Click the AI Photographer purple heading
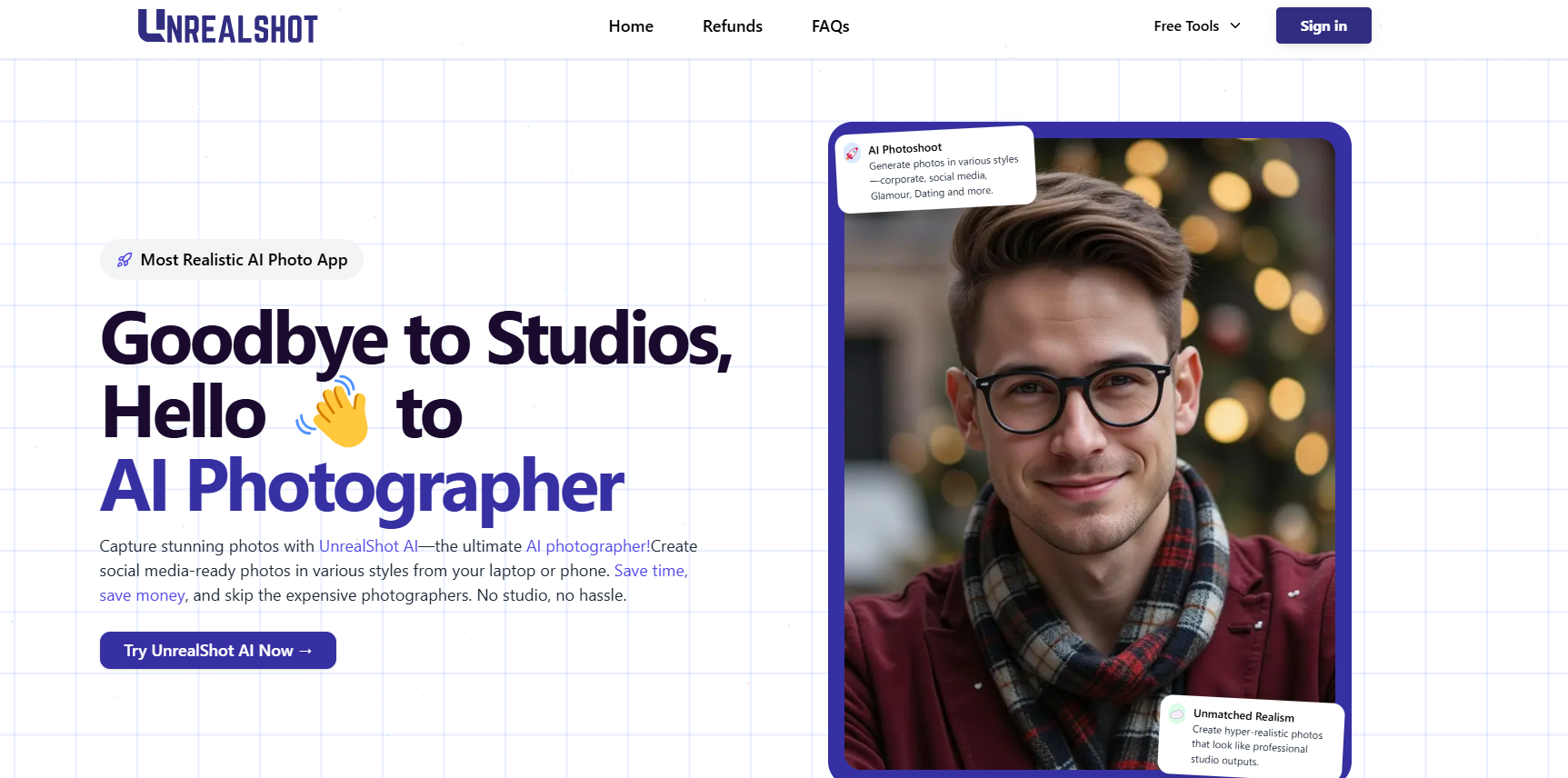The image size is (1568, 778). coord(362,487)
